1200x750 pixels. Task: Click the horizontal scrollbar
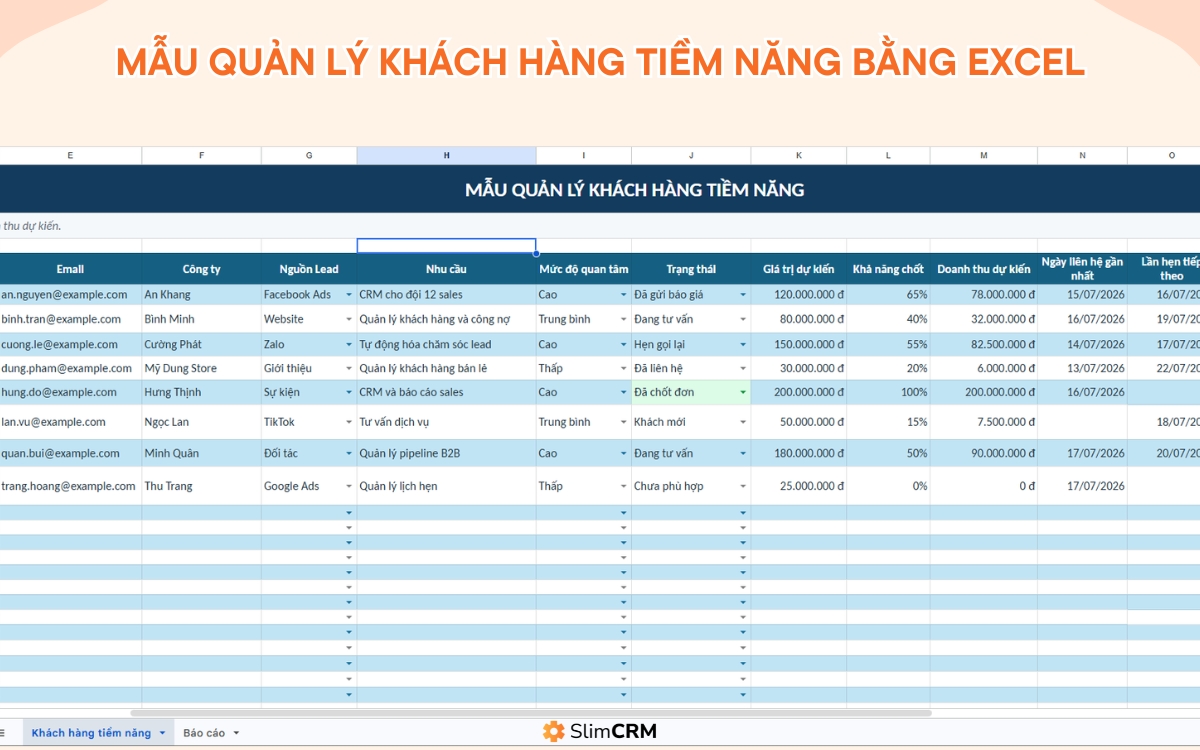tap(531, 713)
